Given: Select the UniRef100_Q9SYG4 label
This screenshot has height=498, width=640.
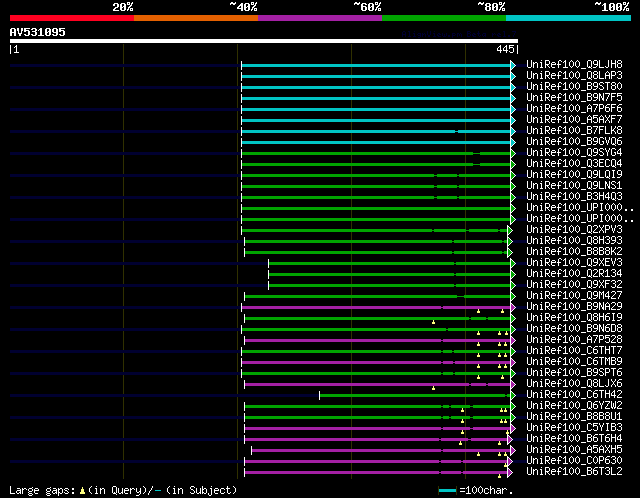Looking at the screenshot, I should point(574,153).
